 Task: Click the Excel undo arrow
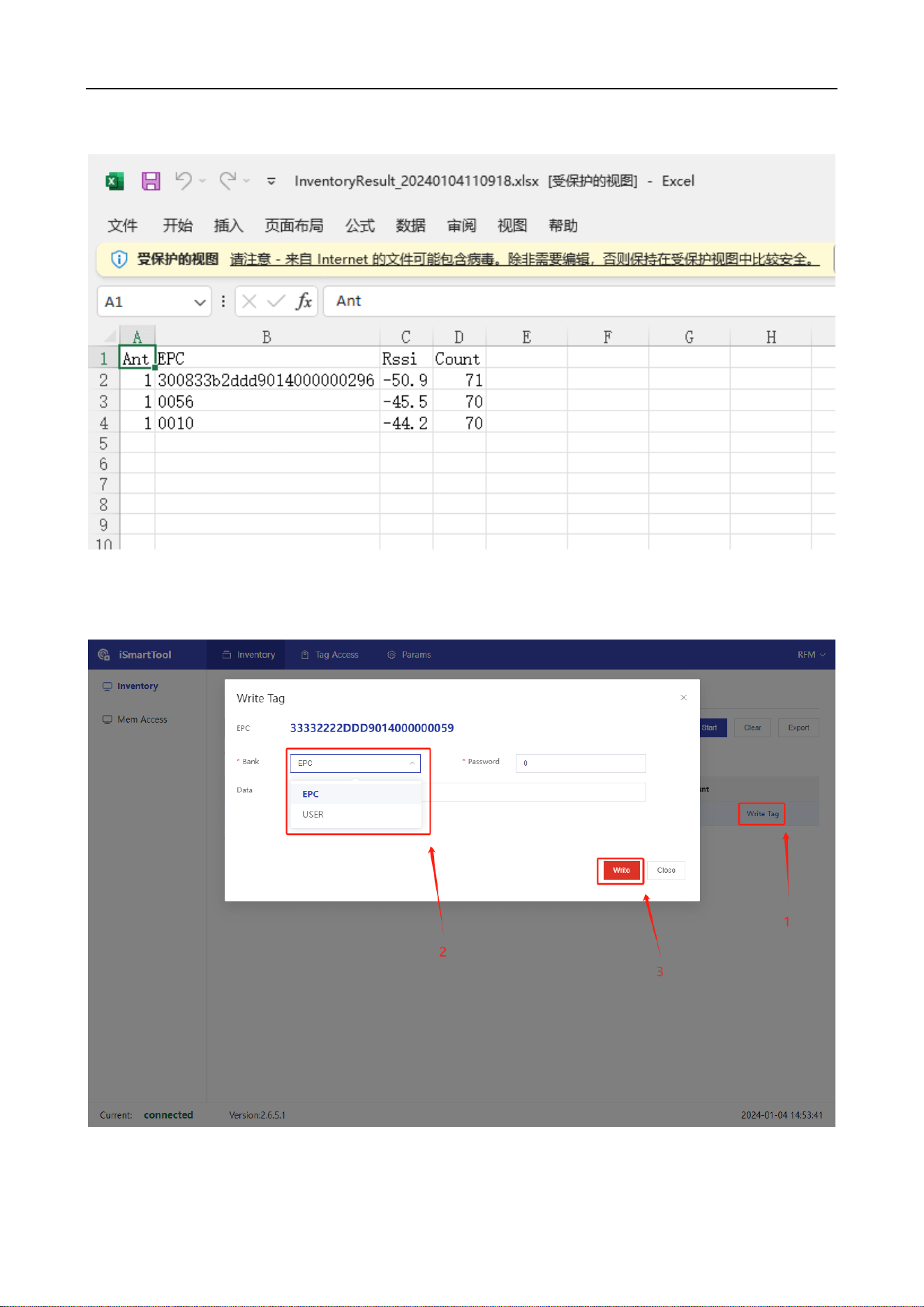[x=184, y=181]
